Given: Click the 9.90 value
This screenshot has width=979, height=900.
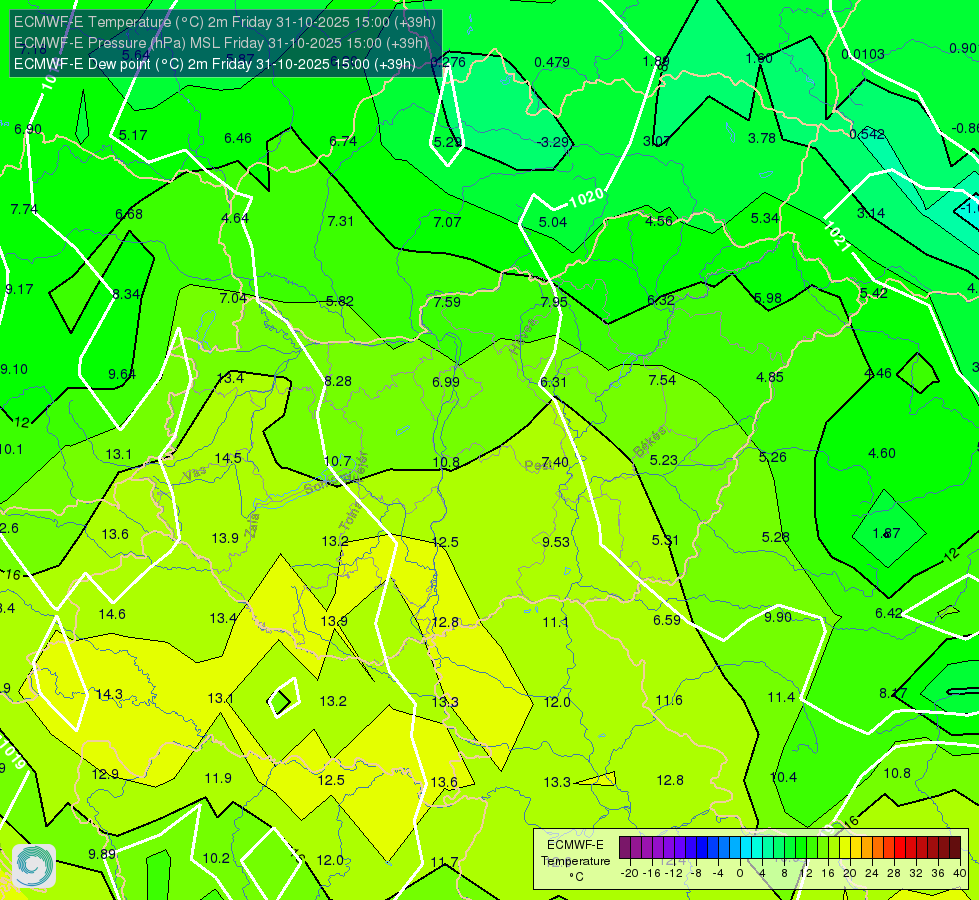Looking at the screenshot, I should pos(778,618).
